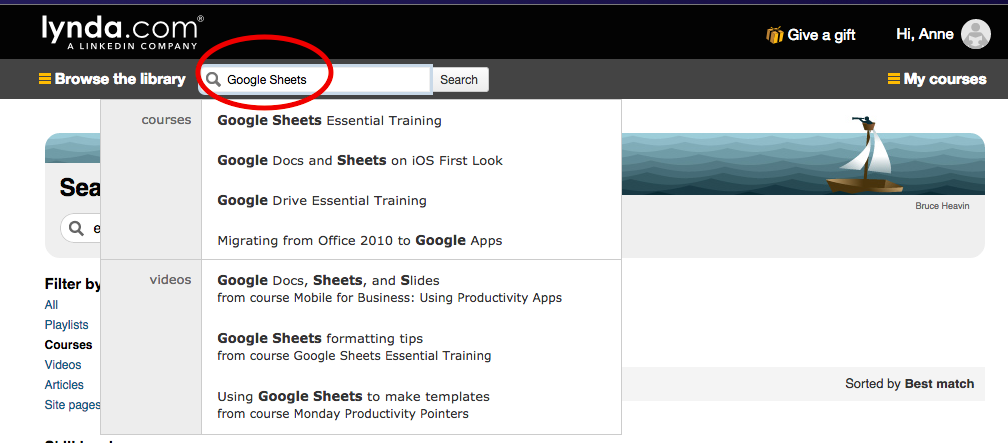This screenshot has width=1008, height=443.
Task: Click the My courses menu icon
Action: tap(894, 79)
